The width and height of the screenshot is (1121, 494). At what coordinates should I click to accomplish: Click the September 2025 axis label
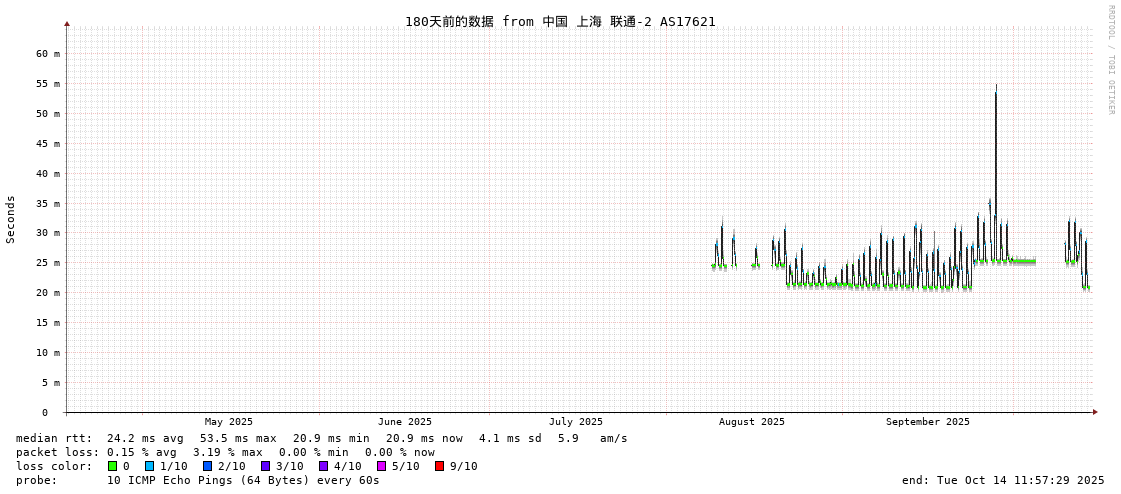click(x=927, y=422)
